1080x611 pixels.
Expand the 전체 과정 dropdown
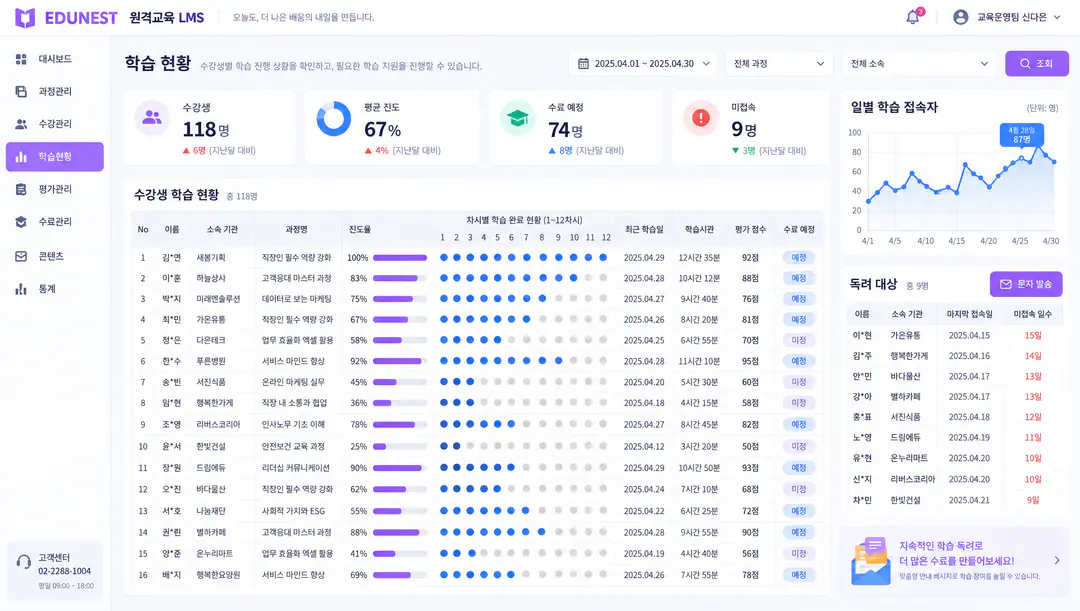(x=778, y=63)
